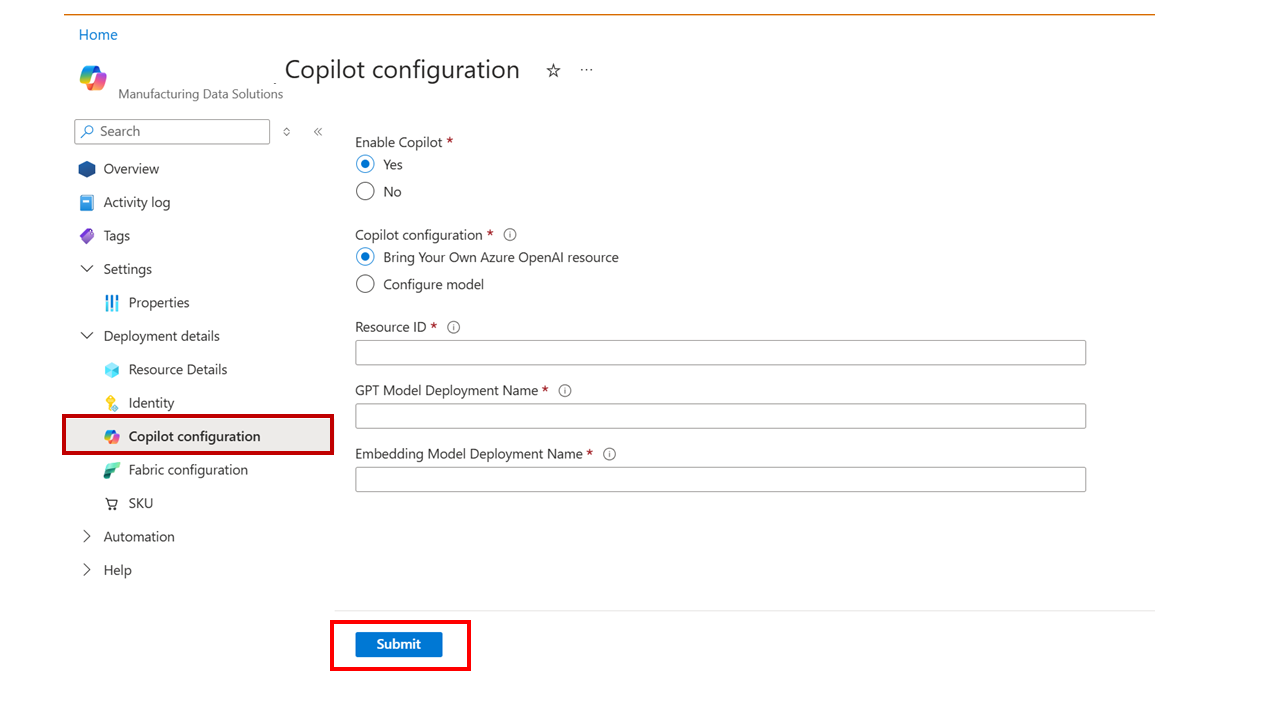The image size is (1280, 720).
Task: Click the Copilot configuration page heading
Action: 402,70
